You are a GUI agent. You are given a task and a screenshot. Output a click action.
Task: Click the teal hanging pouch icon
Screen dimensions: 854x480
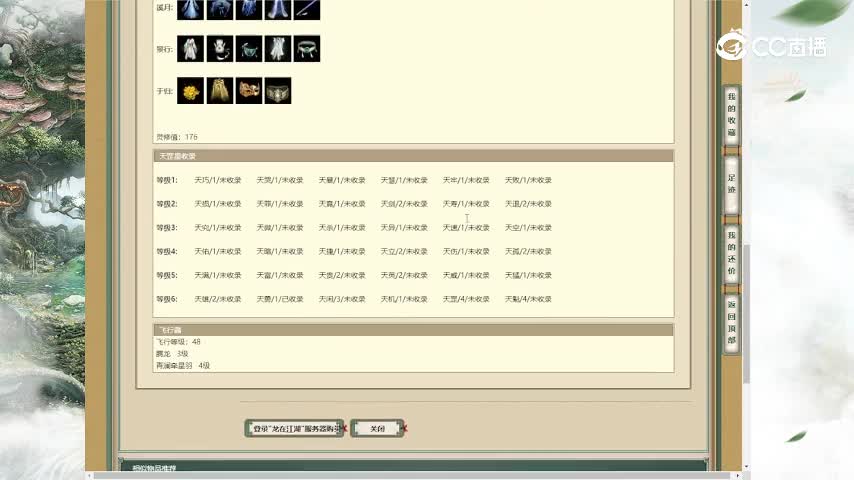(x=249, y=48)
